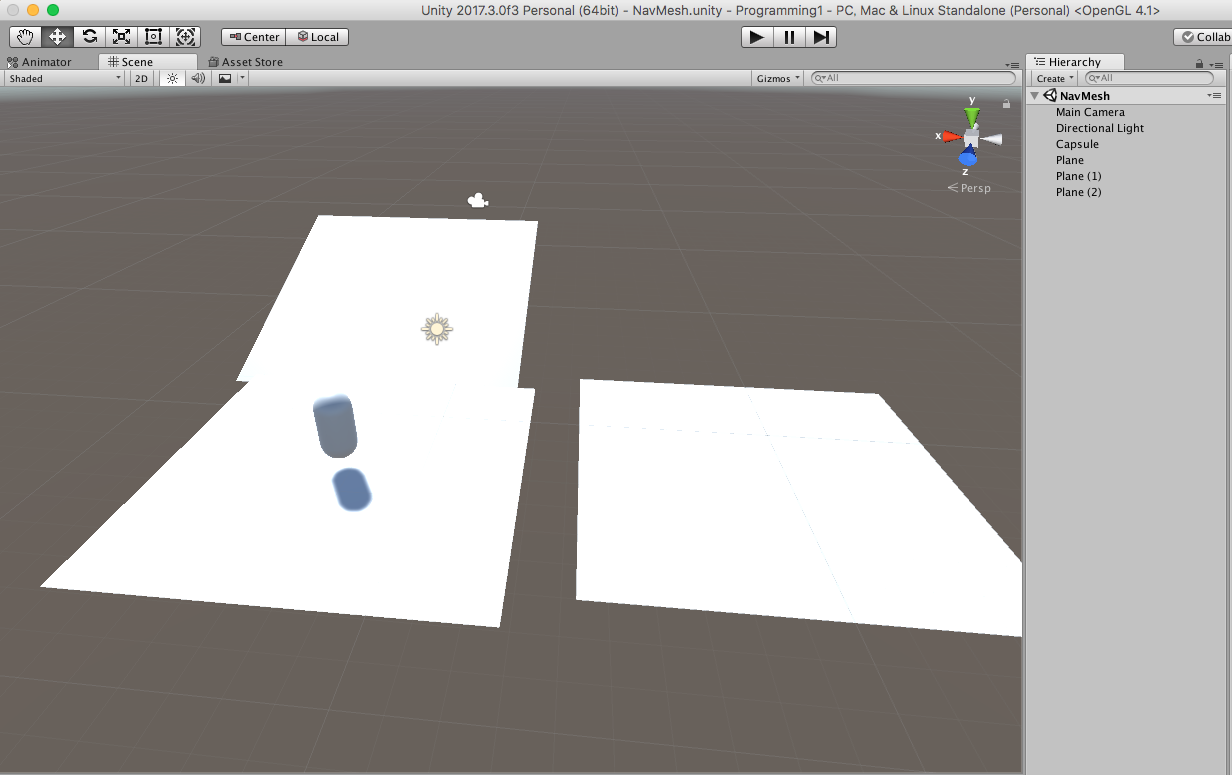Image resolution: width=1232 pixels, height=775 pixels.
Task: Select the combined Transform tool
Action: (x=186, y=37)
